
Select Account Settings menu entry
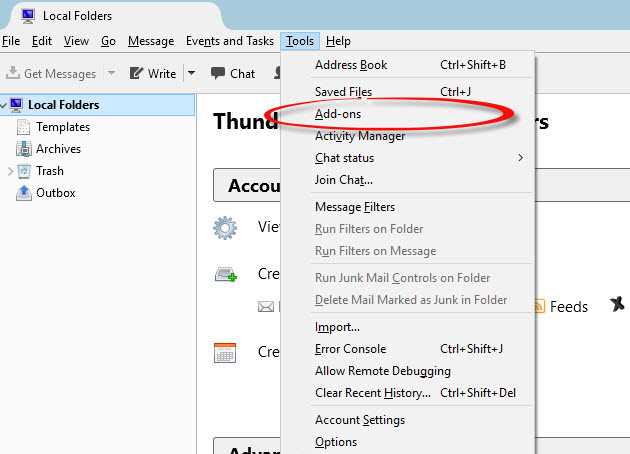pos(360,420)
